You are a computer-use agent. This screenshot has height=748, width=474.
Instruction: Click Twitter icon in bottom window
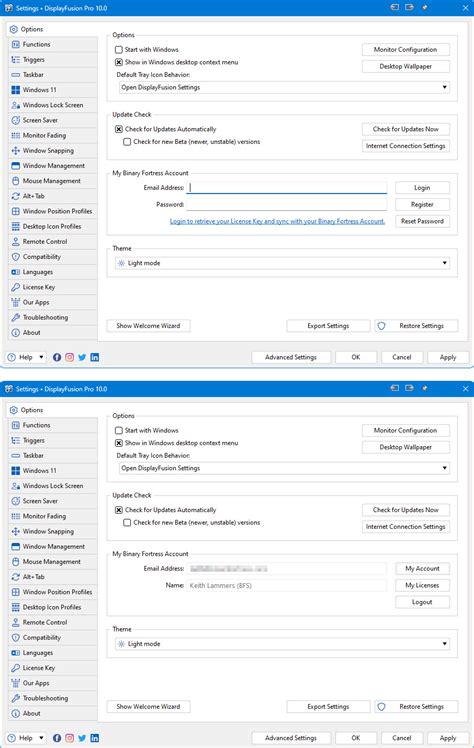coord(82,738)
